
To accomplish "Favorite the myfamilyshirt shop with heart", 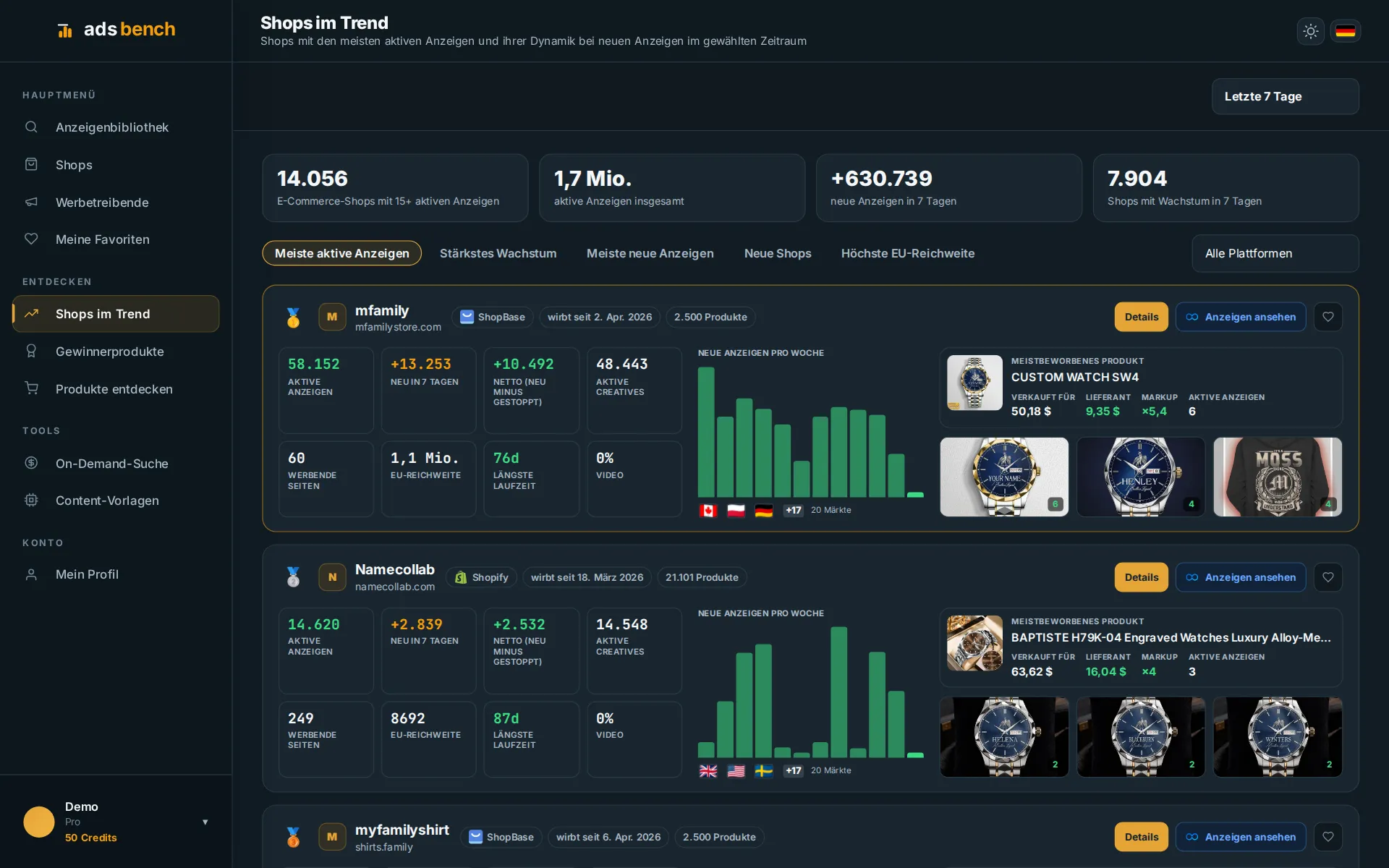I will [1328, 837].
